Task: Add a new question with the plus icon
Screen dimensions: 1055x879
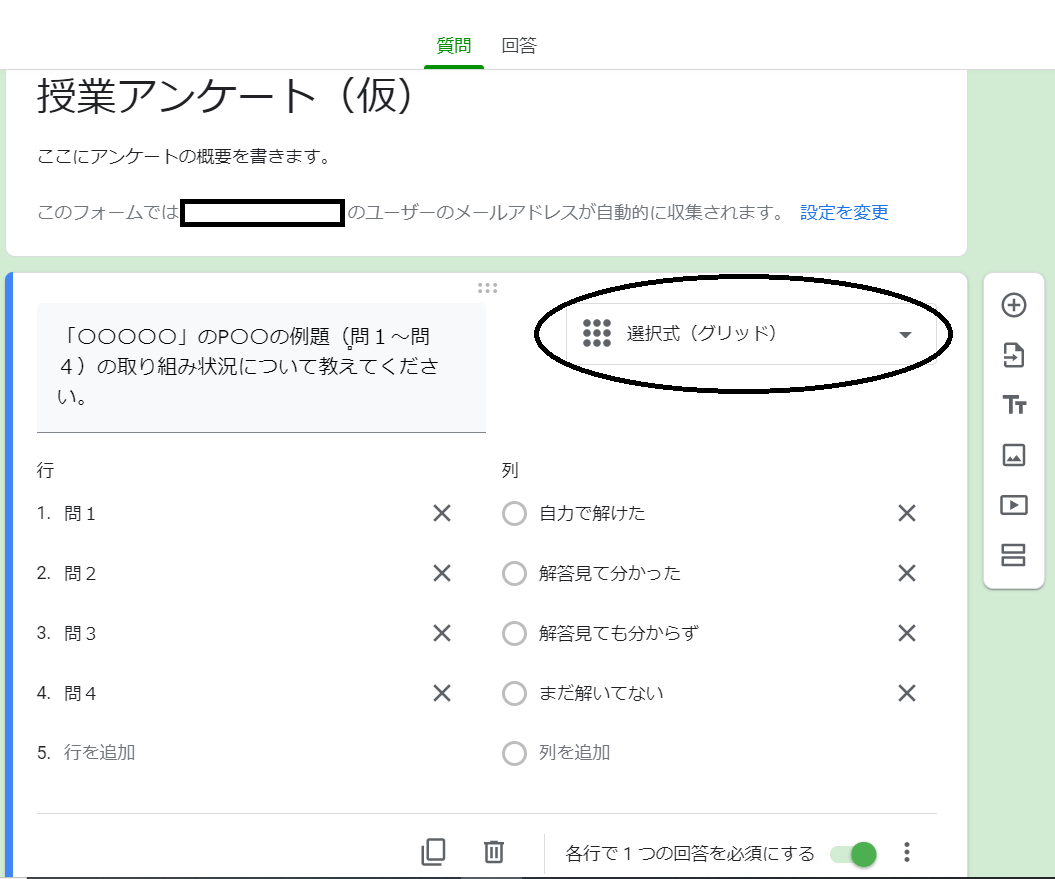Action: point(1013,306)
